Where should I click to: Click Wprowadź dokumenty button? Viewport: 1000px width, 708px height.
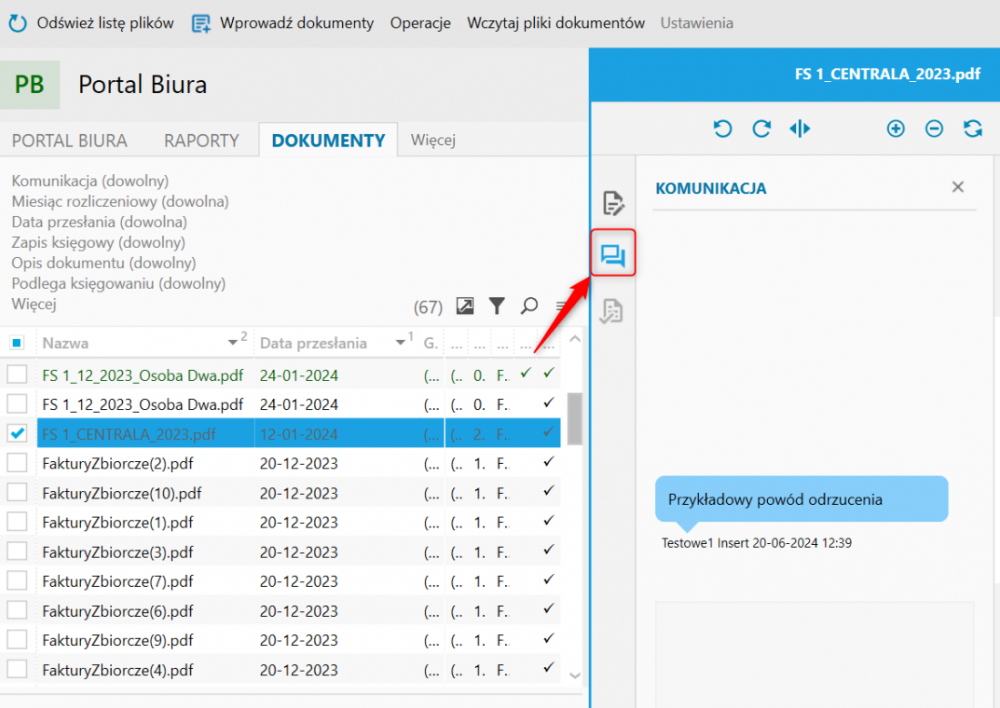point(283,23)
